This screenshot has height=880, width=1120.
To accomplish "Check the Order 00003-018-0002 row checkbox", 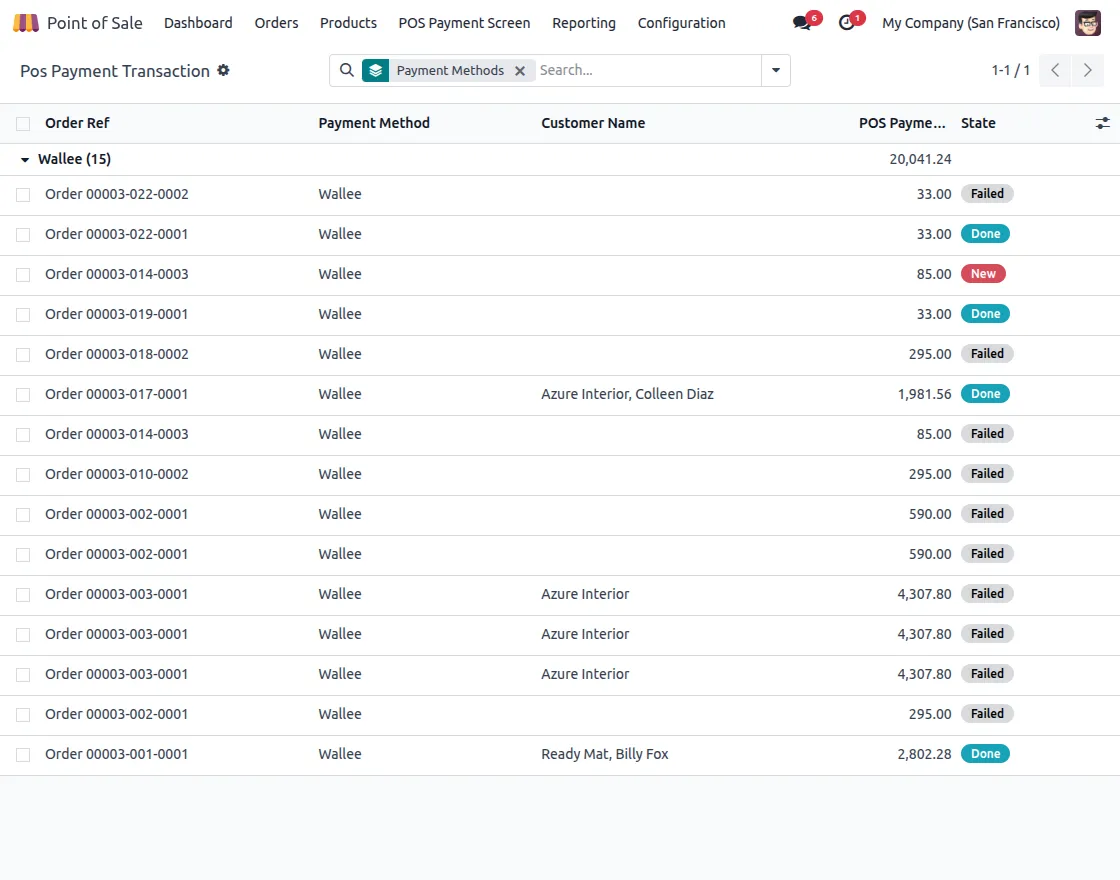I will (23, 354).
